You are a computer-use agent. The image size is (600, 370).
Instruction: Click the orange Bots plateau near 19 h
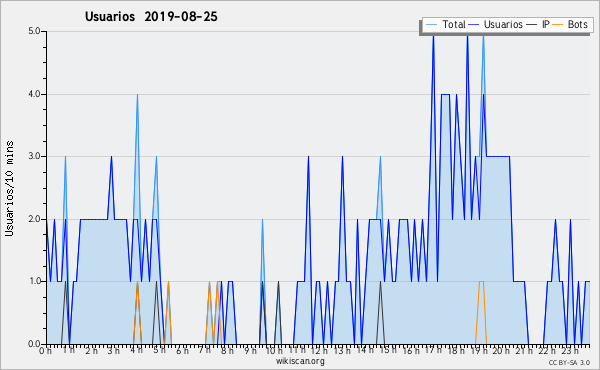click(481, 282)
